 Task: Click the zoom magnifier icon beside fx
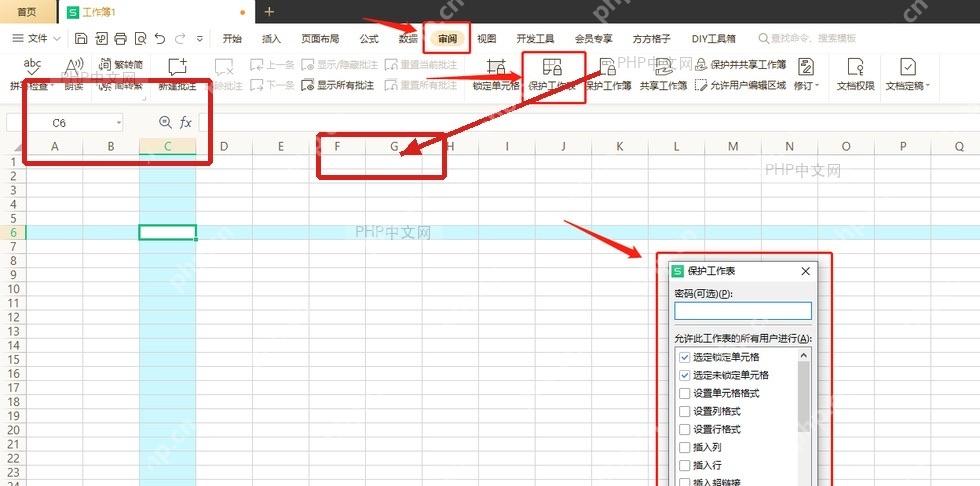click(165, 123)
